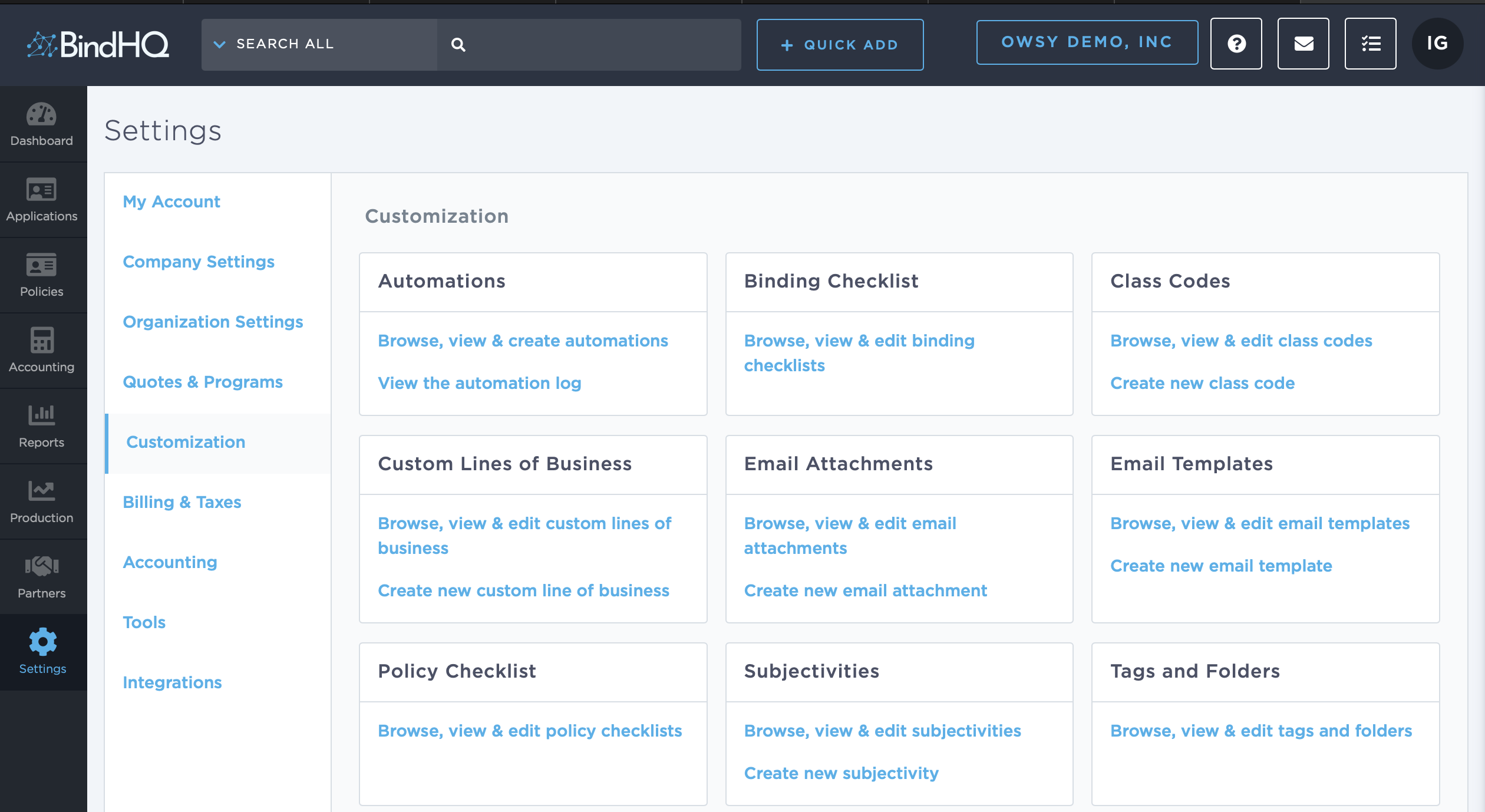The height and width of the screenshot is (812, 1485).
Task: Switch to Billing & Taxes section
Action: pos(181,502)
